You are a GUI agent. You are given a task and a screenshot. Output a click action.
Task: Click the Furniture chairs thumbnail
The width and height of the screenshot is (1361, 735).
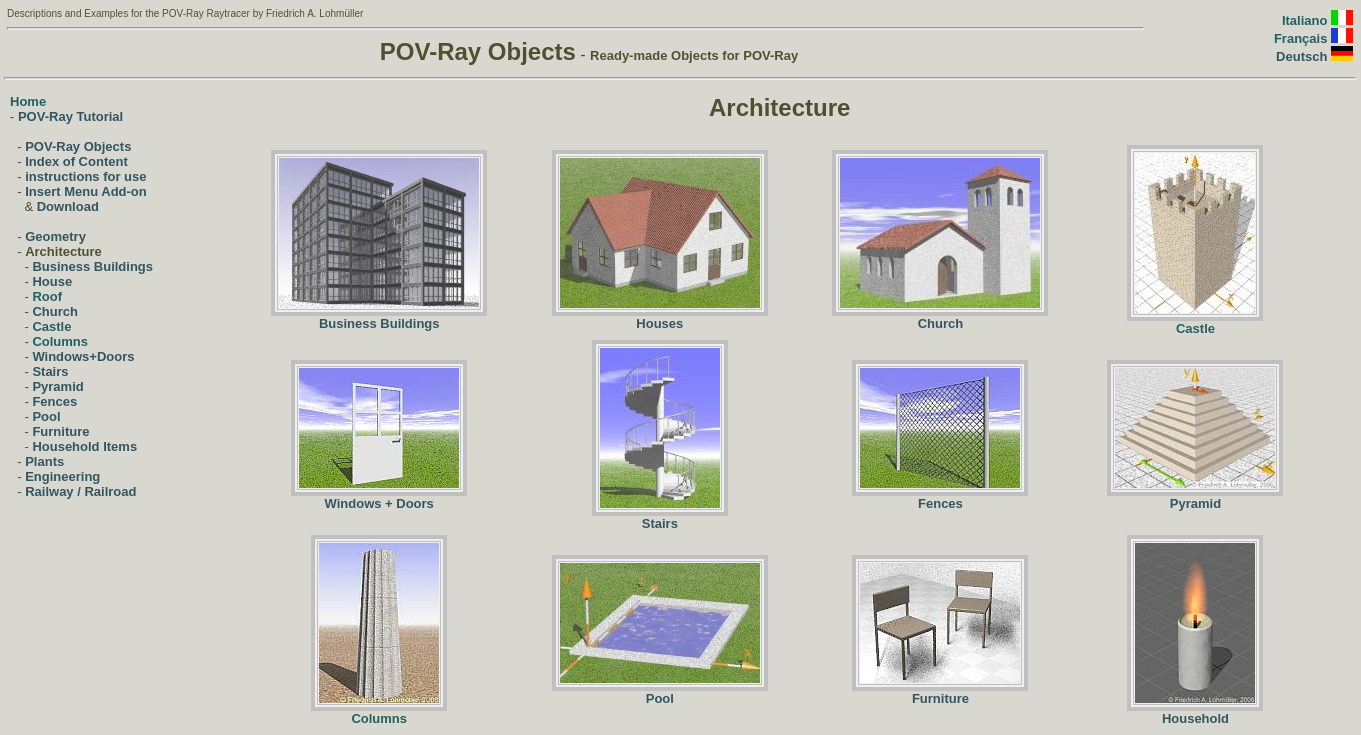click(939, 623)
